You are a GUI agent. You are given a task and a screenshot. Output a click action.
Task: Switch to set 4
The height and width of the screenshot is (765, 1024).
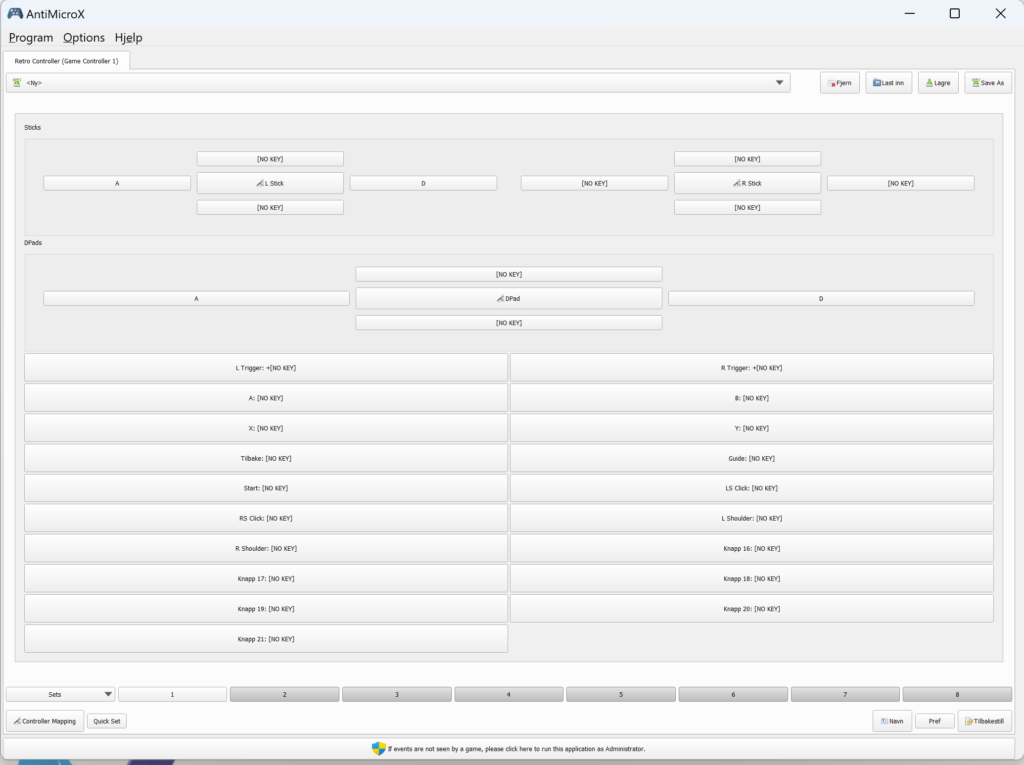(509, 694)
